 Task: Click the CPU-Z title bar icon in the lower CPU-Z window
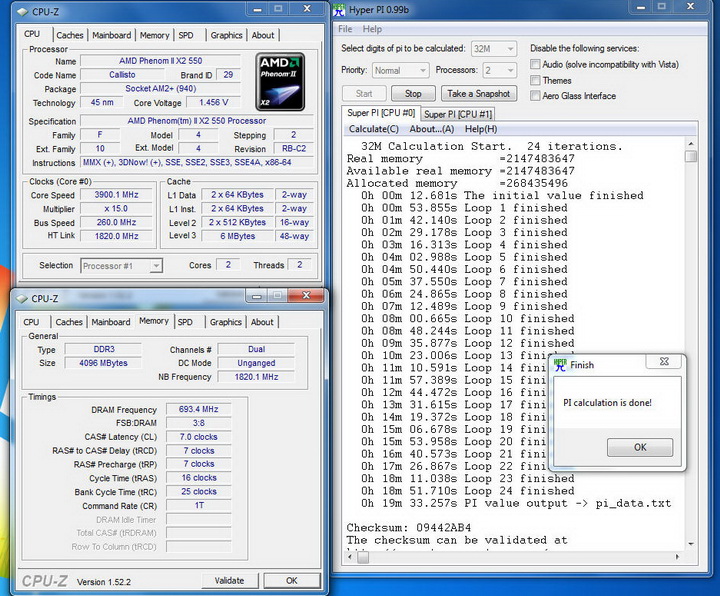(22, 299)
